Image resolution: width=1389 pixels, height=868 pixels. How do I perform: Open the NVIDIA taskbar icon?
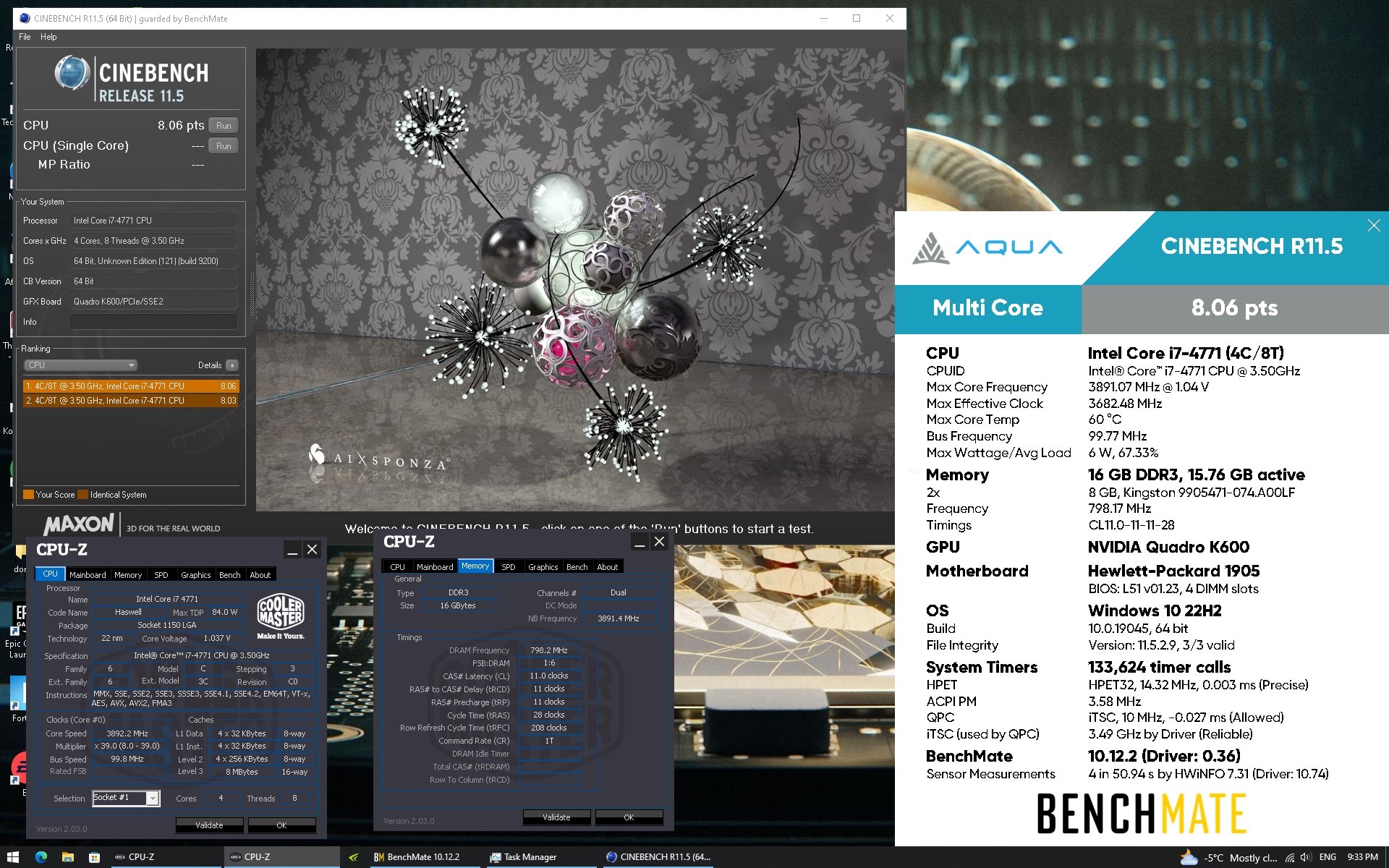pos(353,857)
